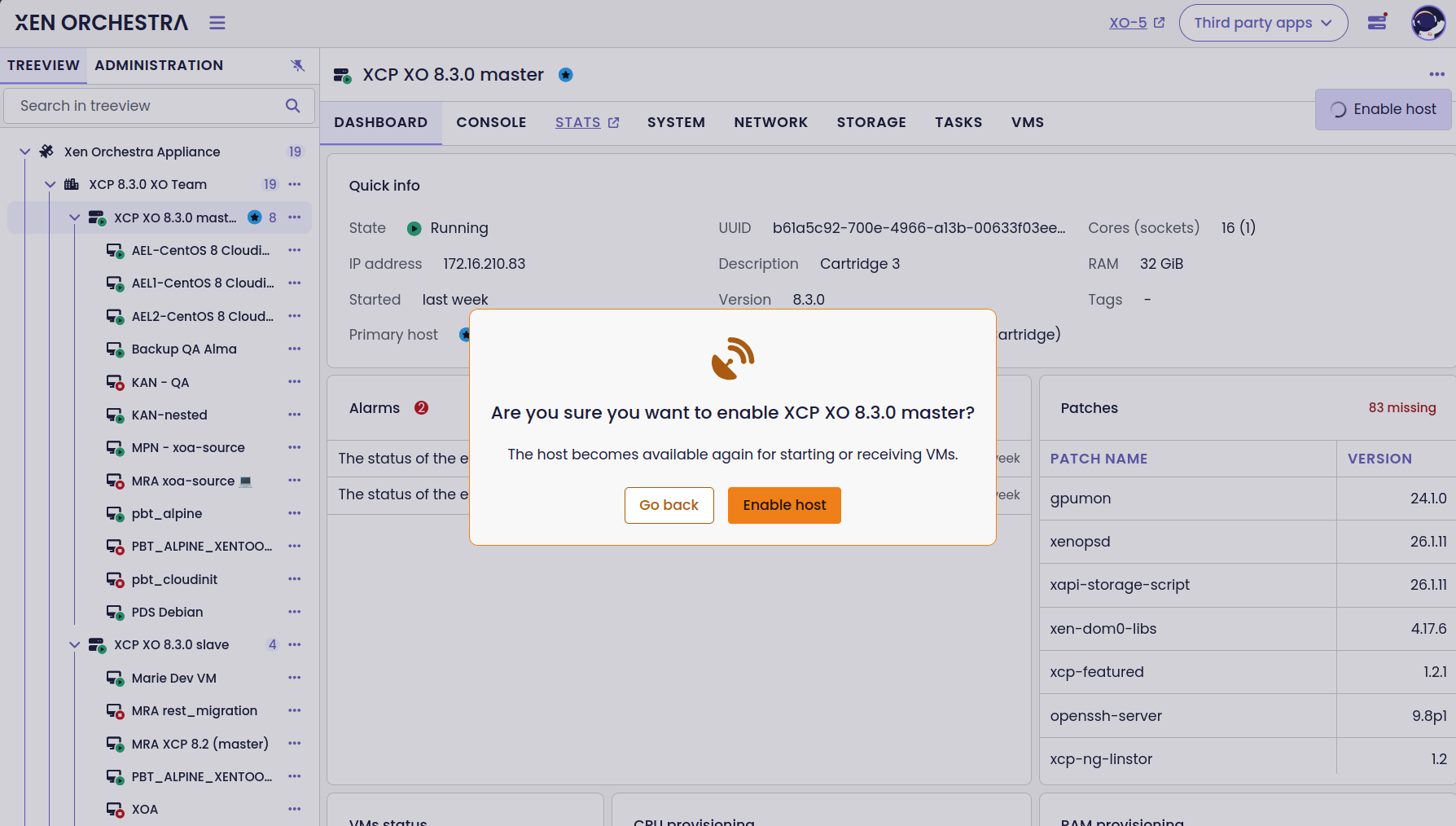Select PBT_ALPINE_XENTOO VM under master host
The image size is (1456, 826).
202,546
